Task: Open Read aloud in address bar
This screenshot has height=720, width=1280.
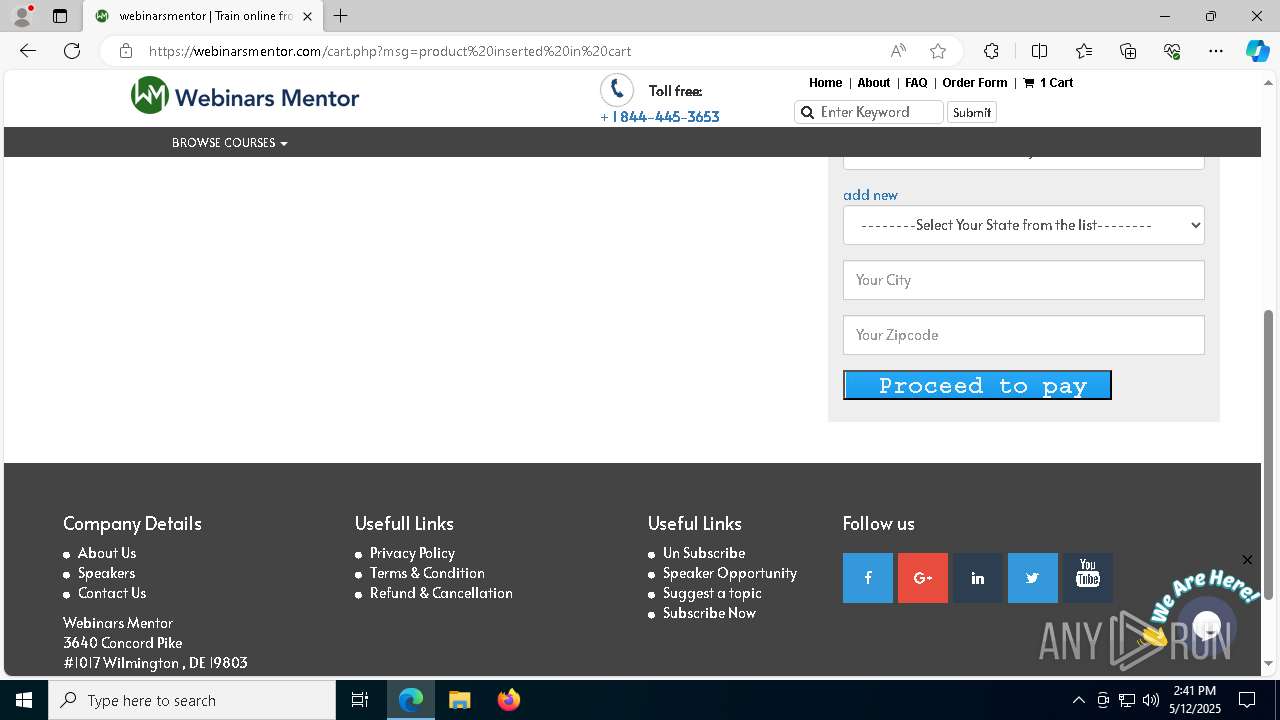Action: click(x=898, y=51)
